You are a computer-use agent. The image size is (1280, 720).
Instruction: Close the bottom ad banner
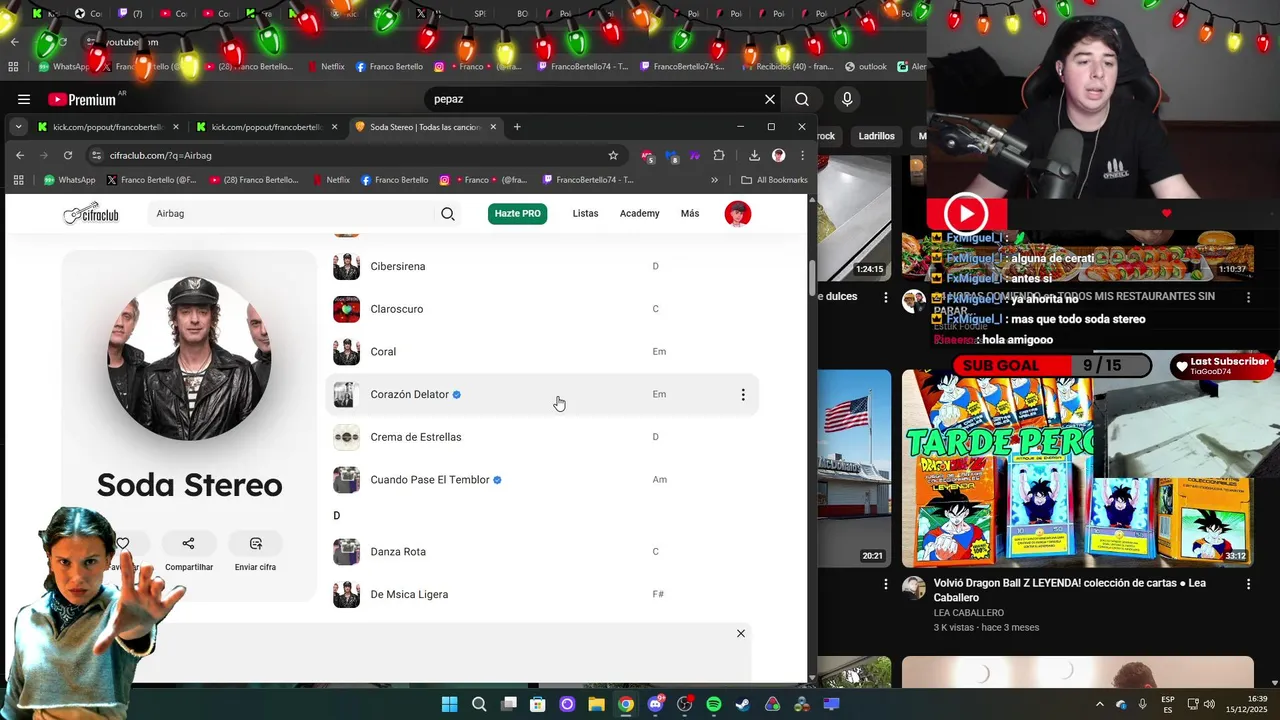click(741, 633)
